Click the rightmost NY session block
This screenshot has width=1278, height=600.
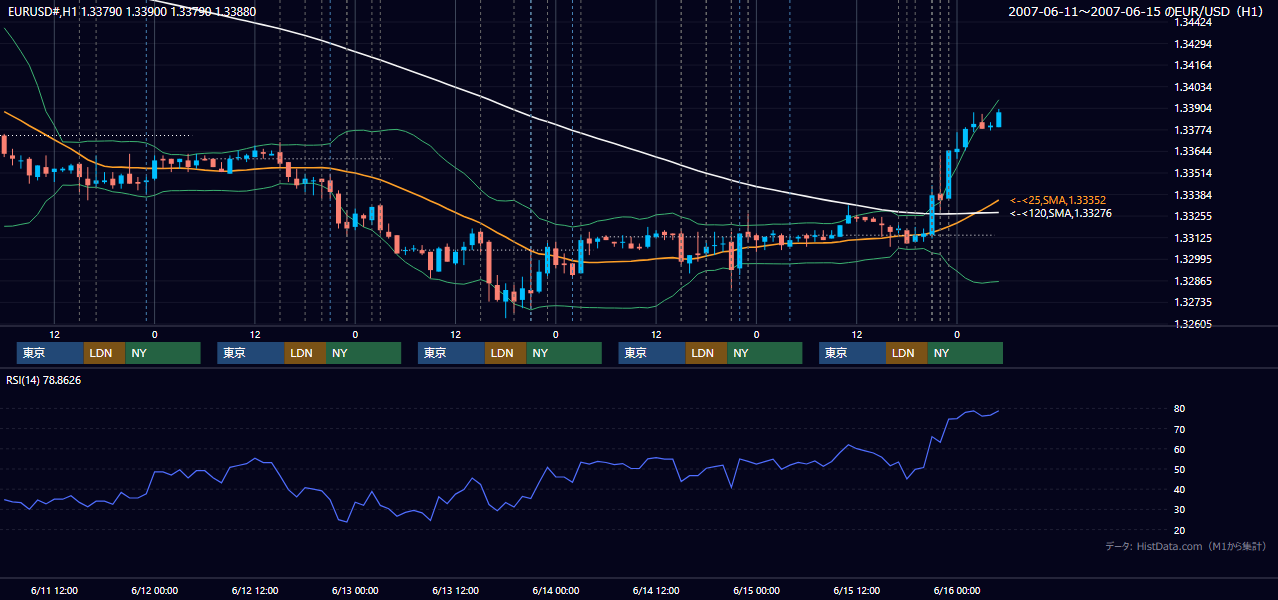964,353
